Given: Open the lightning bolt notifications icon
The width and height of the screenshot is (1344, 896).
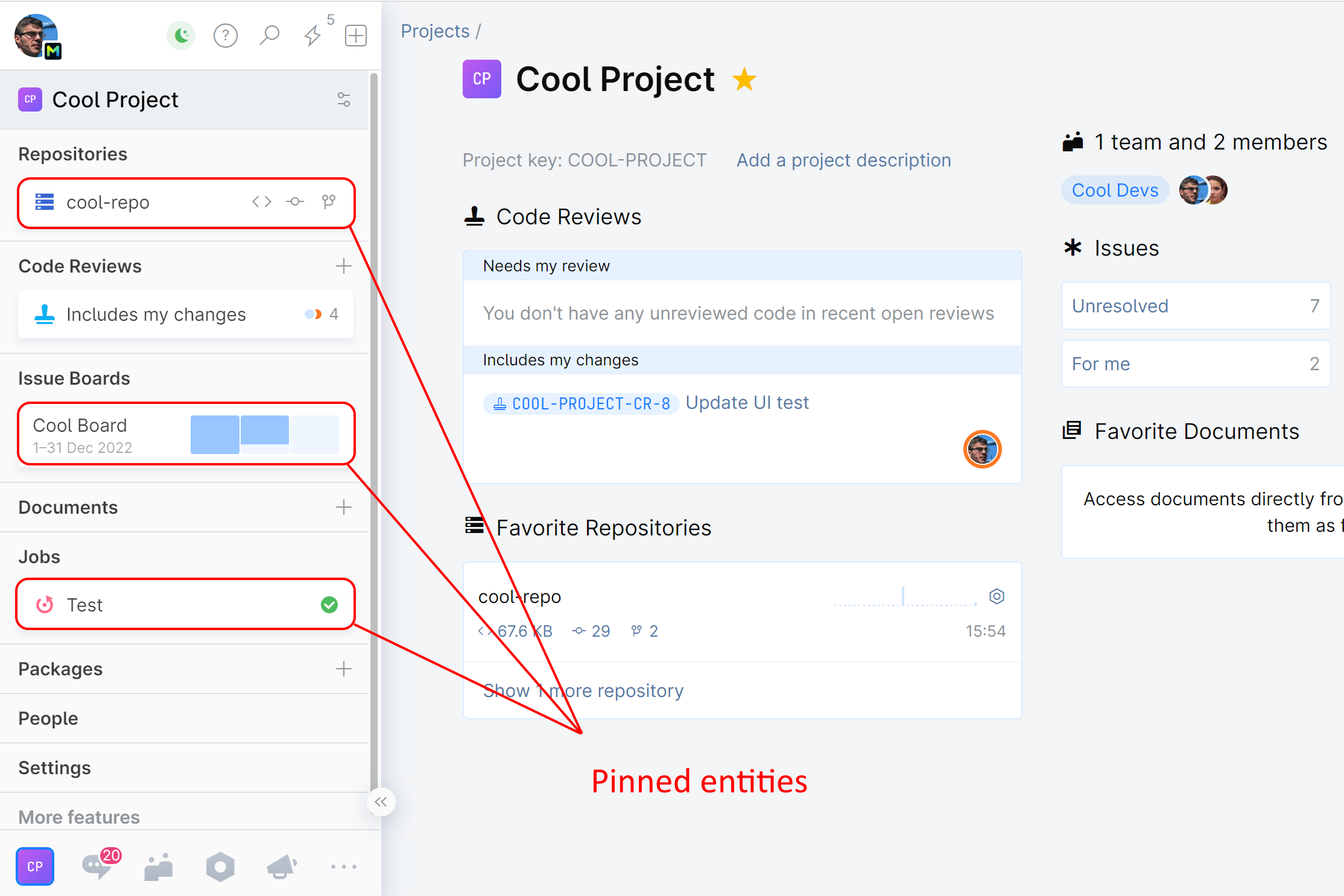Looking at the screenshot, I should click(x=312, y=36).
